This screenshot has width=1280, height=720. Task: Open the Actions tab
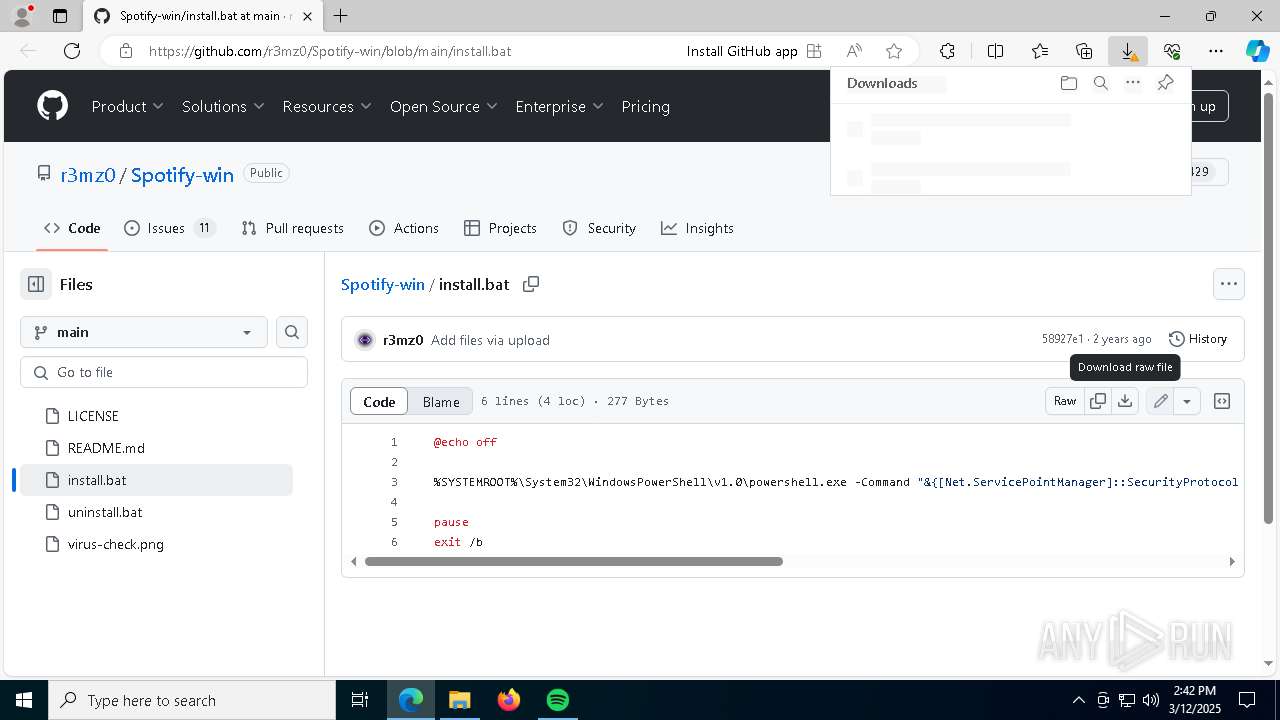pos(404,228)
